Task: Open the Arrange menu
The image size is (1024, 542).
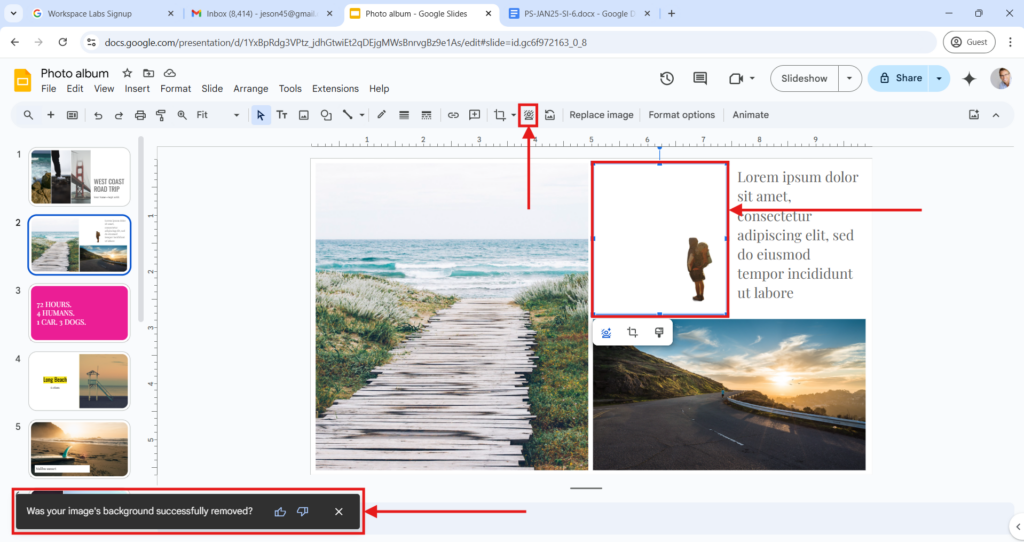Action: [251, 89]
